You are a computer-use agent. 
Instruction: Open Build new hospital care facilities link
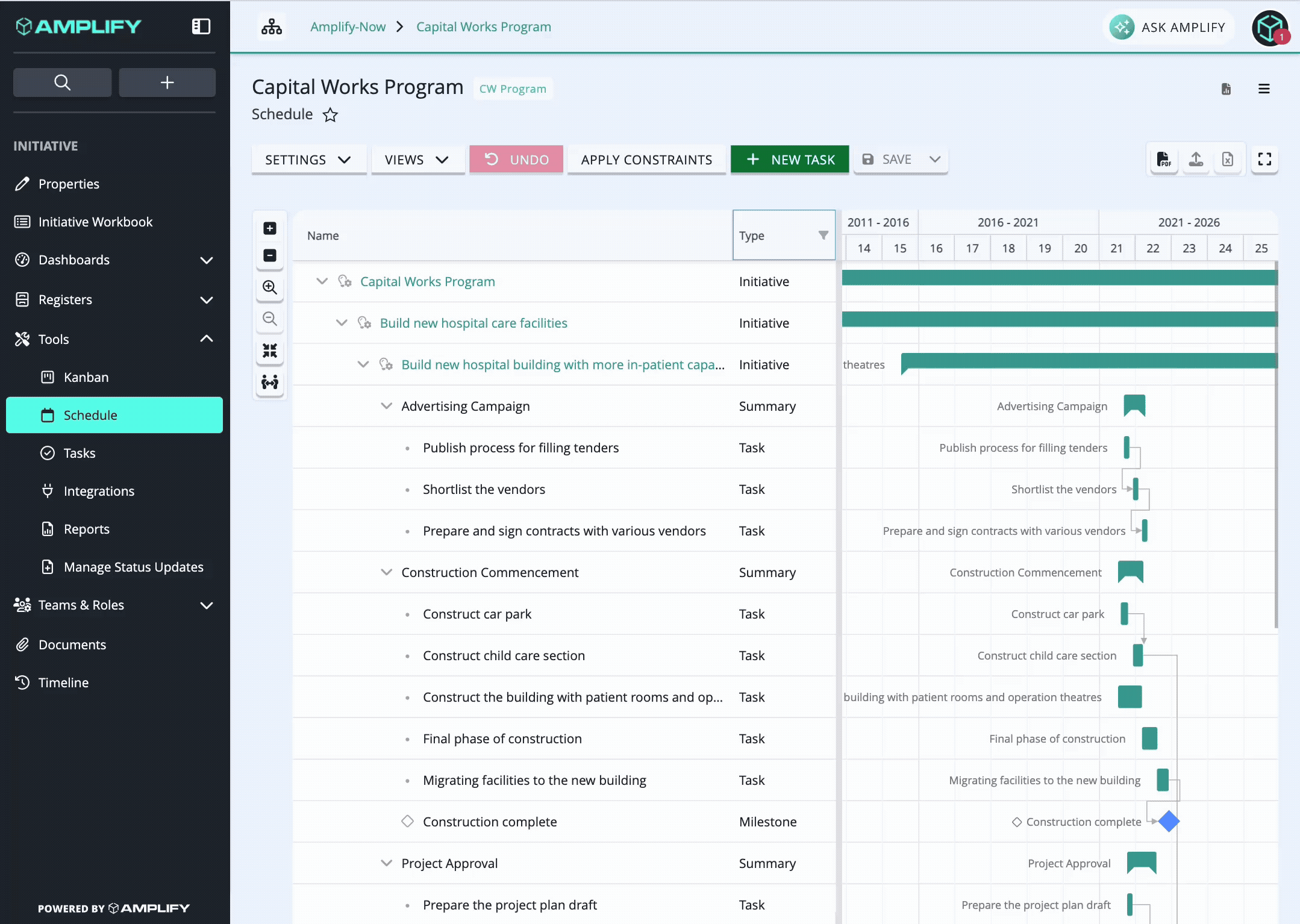[x=473, y=323]
